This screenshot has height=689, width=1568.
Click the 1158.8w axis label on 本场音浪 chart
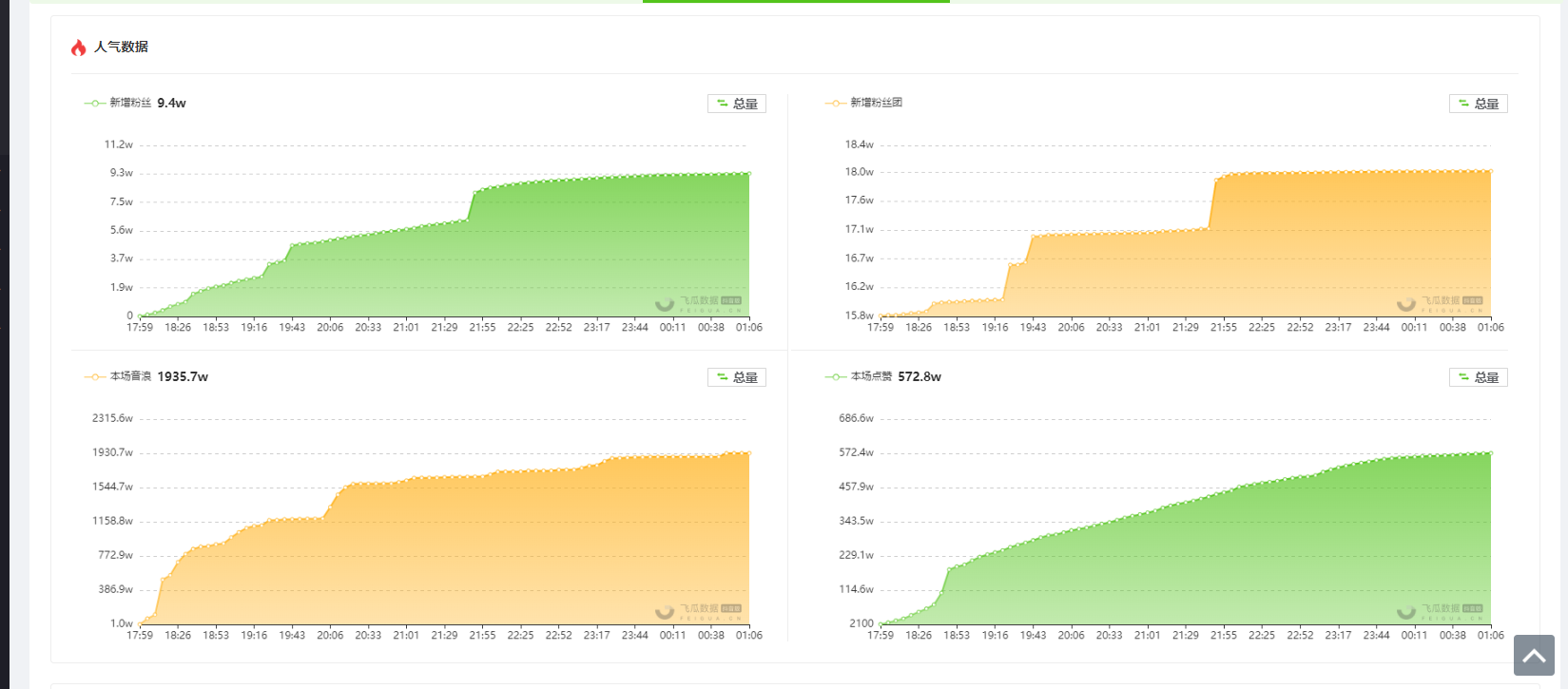(113, 521)
